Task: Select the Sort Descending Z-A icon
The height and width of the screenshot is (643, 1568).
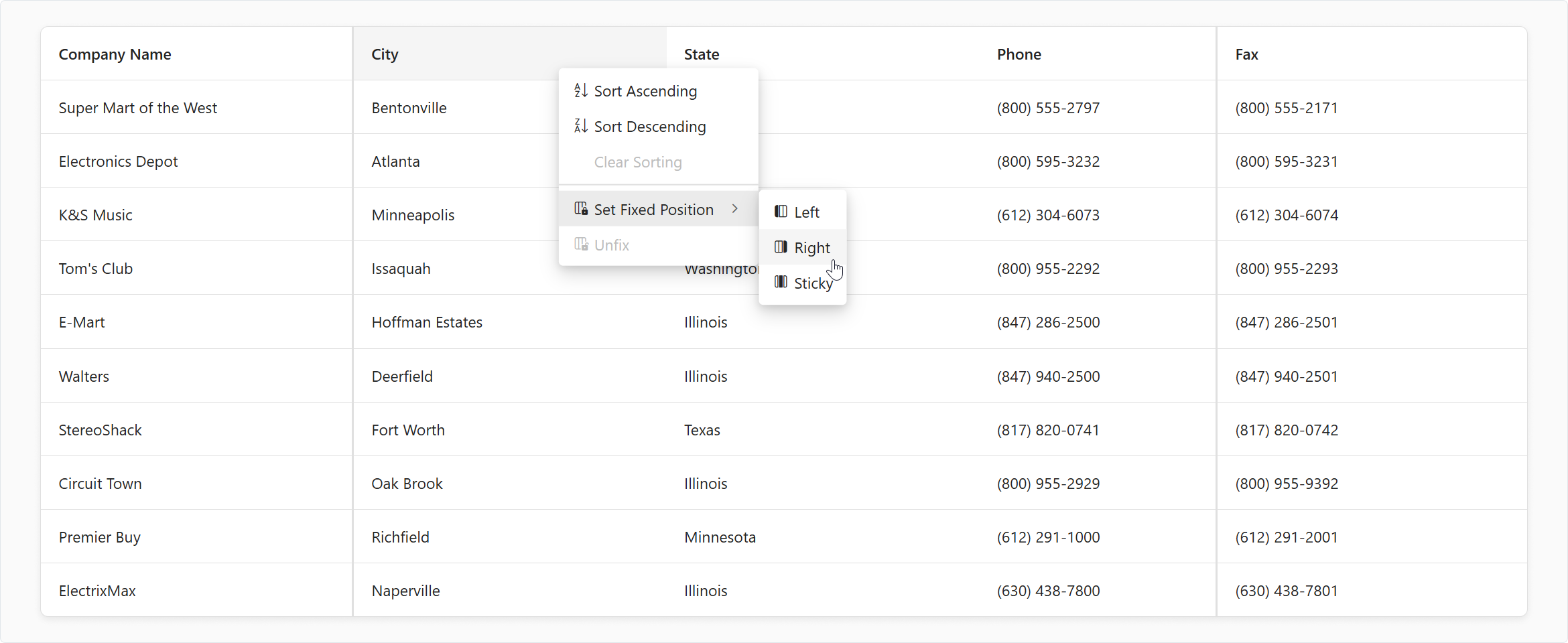Action: coord(580,125)
